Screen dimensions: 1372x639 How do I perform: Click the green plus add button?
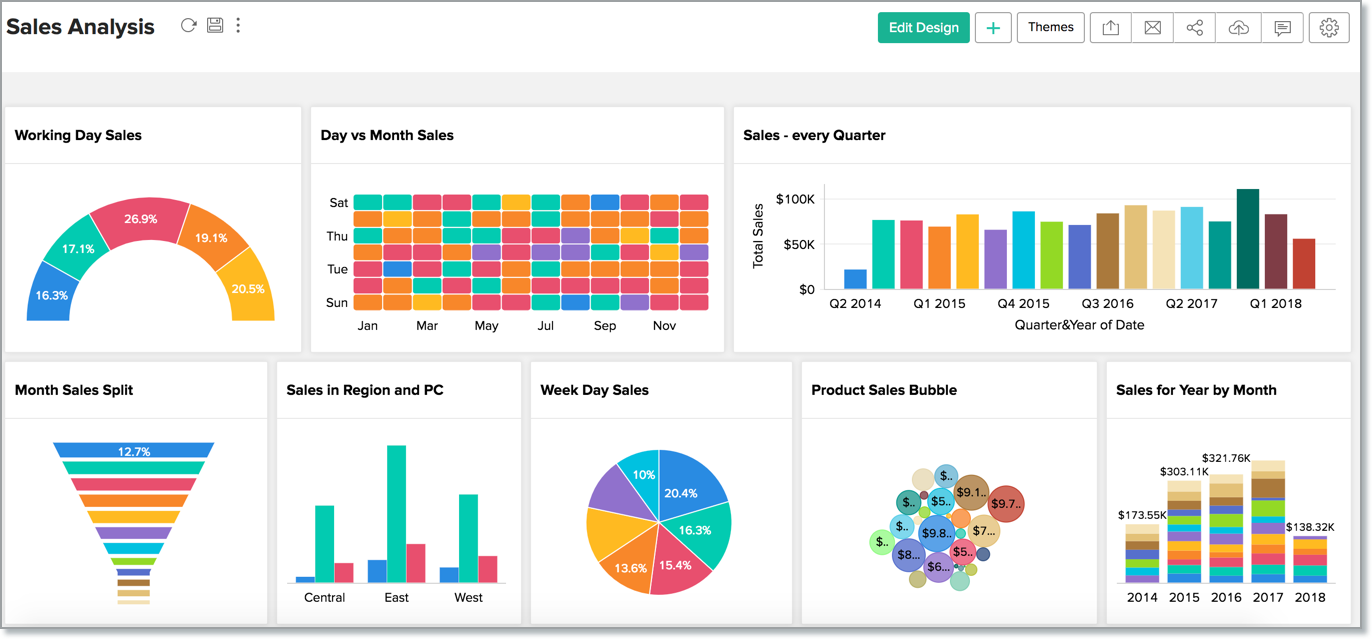[993, 28]
